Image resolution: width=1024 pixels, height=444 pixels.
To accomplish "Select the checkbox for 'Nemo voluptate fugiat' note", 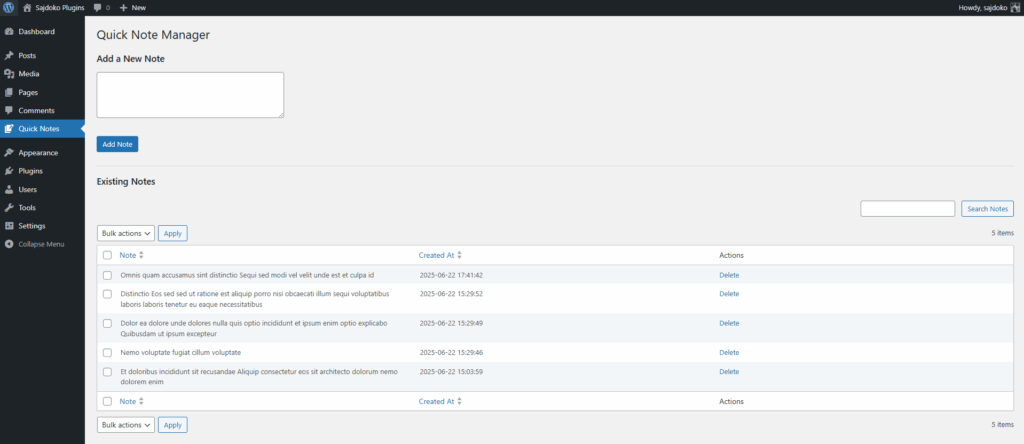I will pos(107,353).
